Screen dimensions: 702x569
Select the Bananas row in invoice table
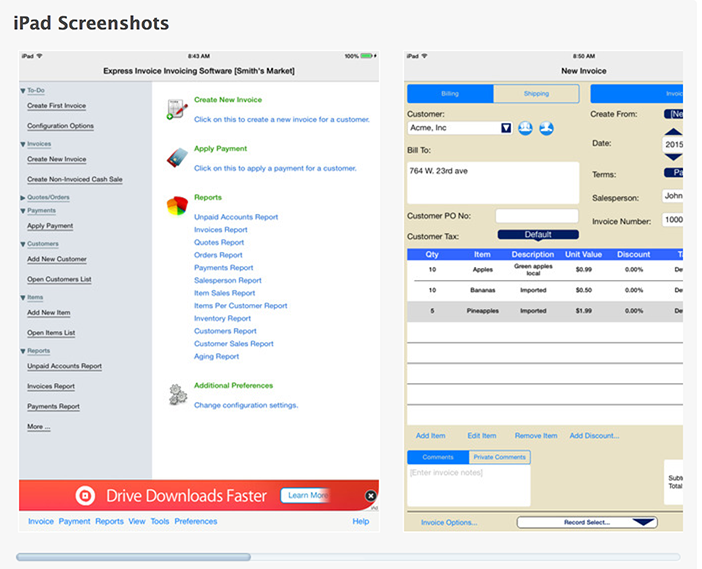pos(545,291)
